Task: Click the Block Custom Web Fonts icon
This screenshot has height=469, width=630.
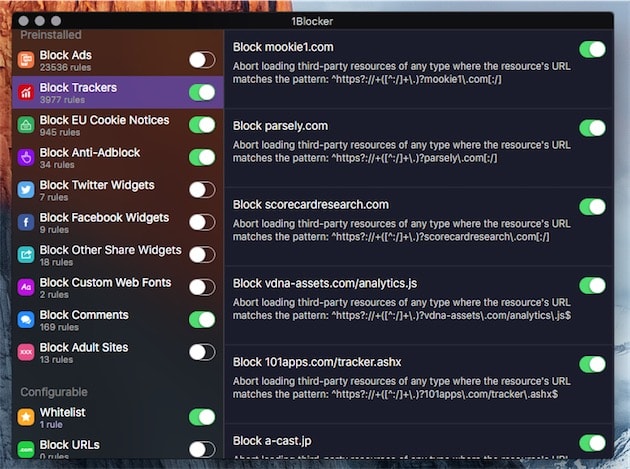Action: click(x=26, y=287)
